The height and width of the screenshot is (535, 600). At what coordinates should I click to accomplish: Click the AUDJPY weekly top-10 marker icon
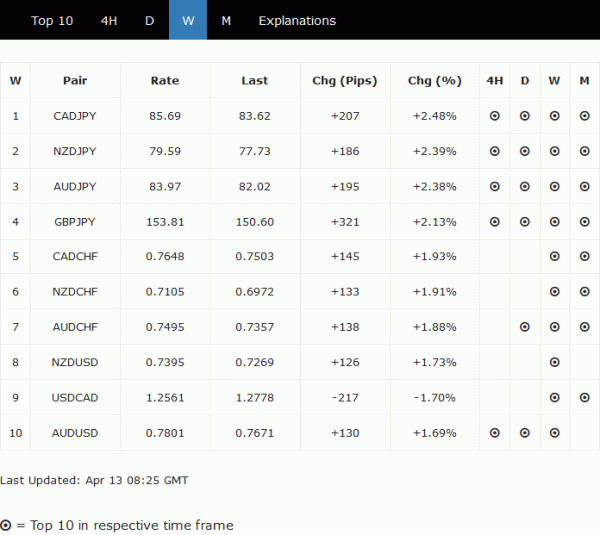pyautogui.click(x=554, y=186)
